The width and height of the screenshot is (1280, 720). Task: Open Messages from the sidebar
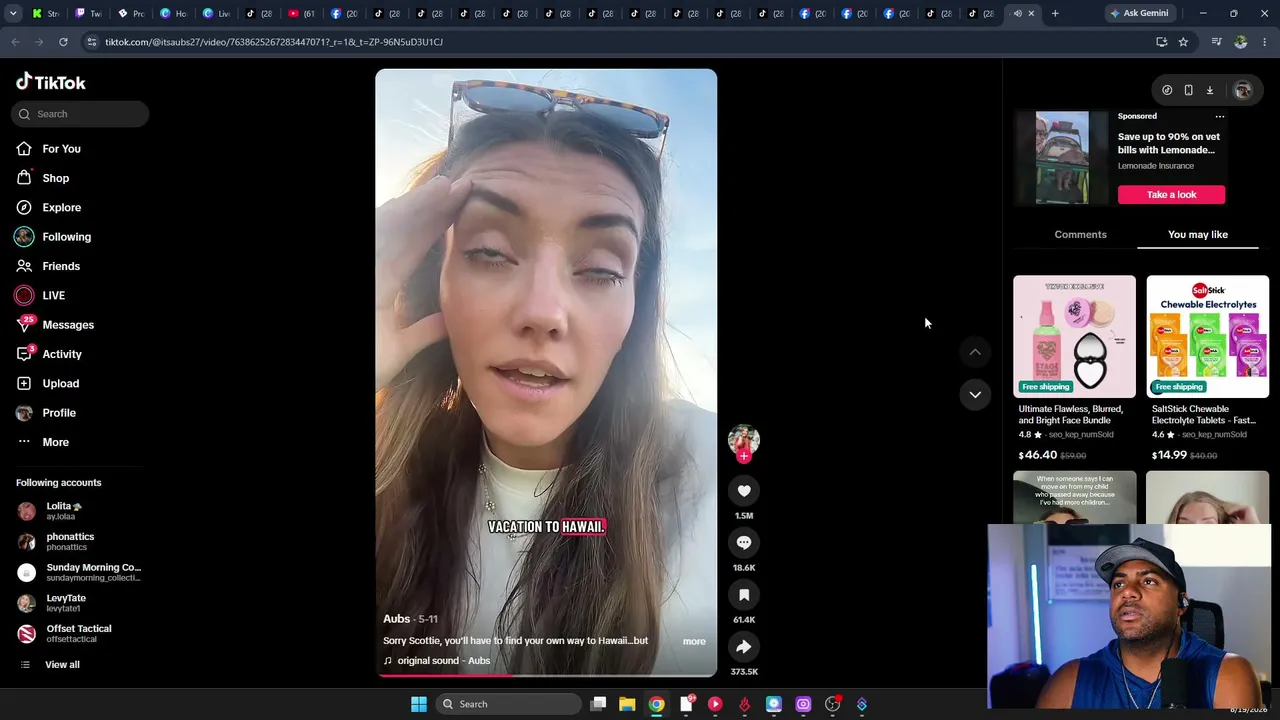tap(56, 325)
